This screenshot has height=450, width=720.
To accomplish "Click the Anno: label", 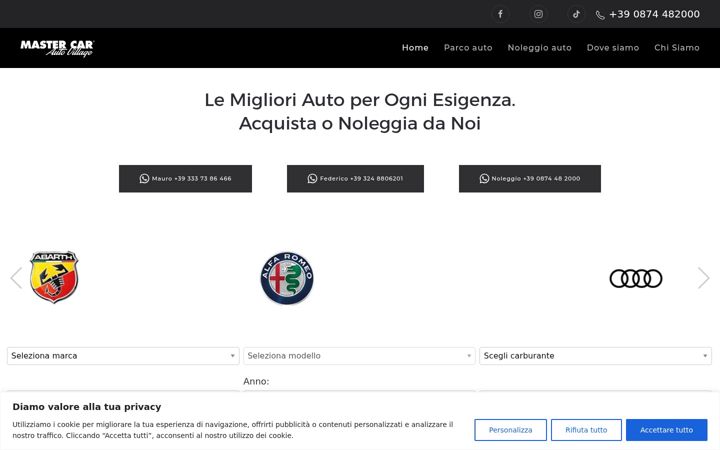I will point(256,381).
